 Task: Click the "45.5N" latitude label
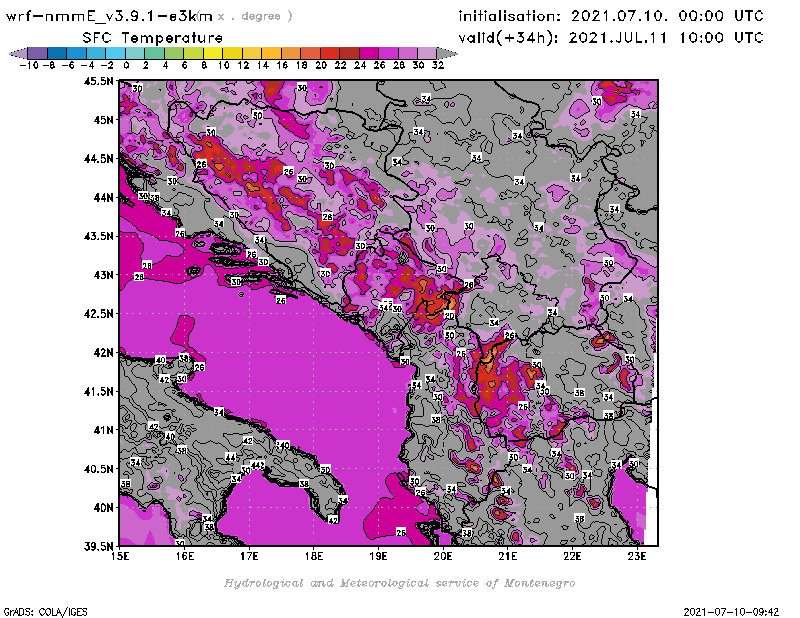(x=98, y=81)
